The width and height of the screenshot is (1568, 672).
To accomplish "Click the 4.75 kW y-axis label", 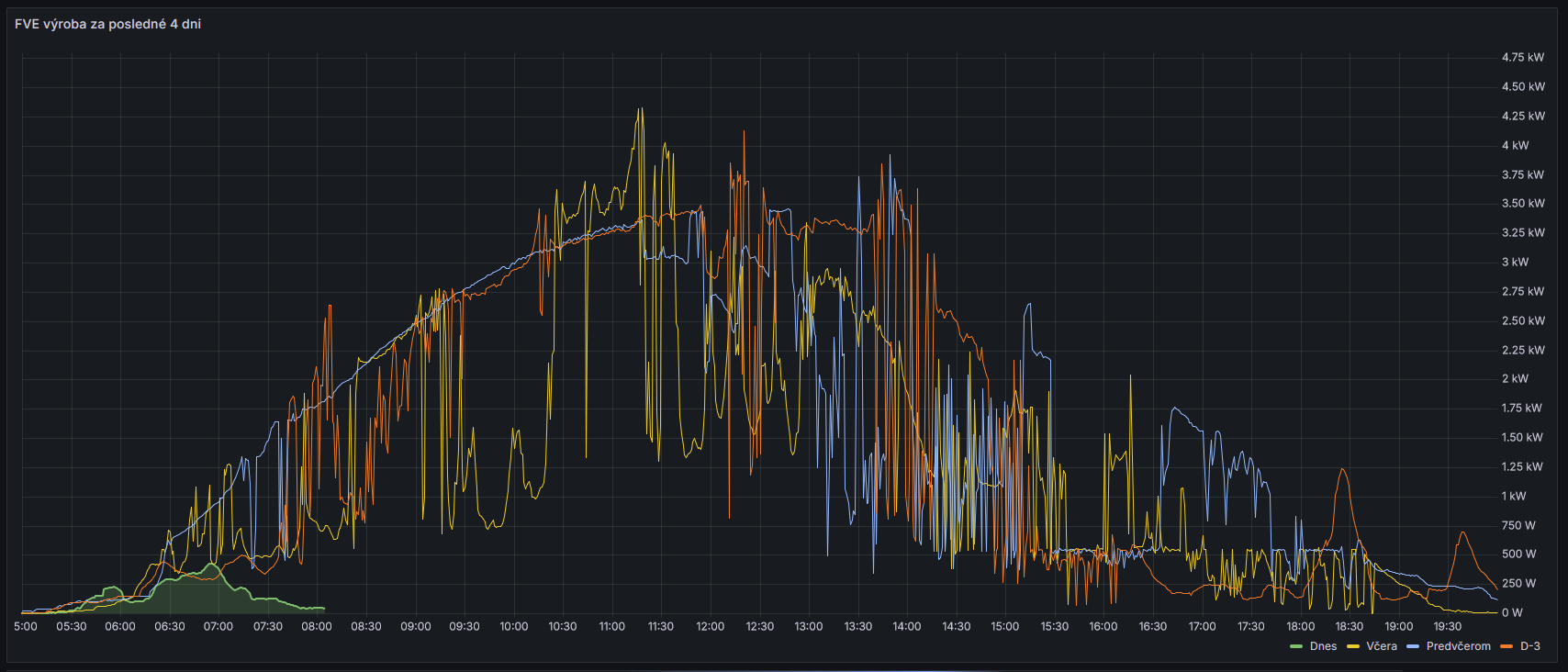I will click(1522, 57).
